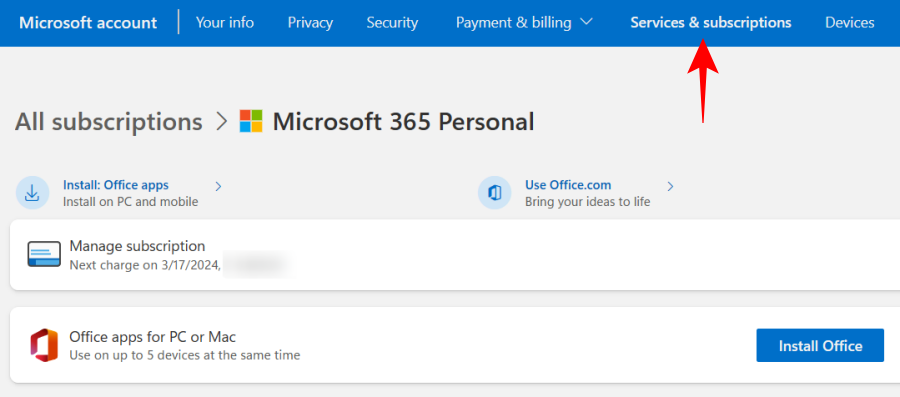The width and height of the screenshot is (900, 397).
Task: Go back to All subscriptions breadcrumb
Action: coord(108,122)
